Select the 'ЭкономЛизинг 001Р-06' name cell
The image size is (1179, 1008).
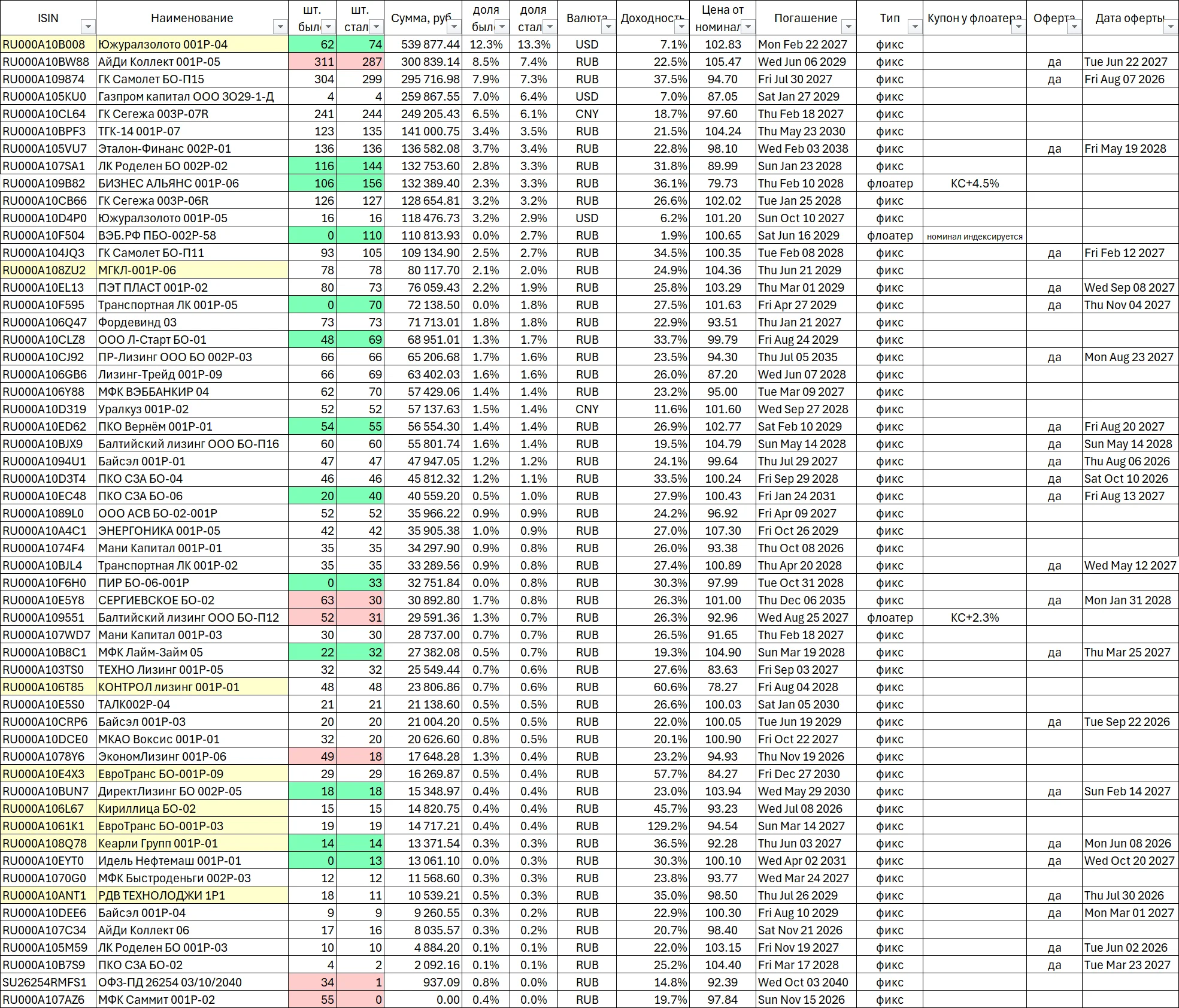192,756
